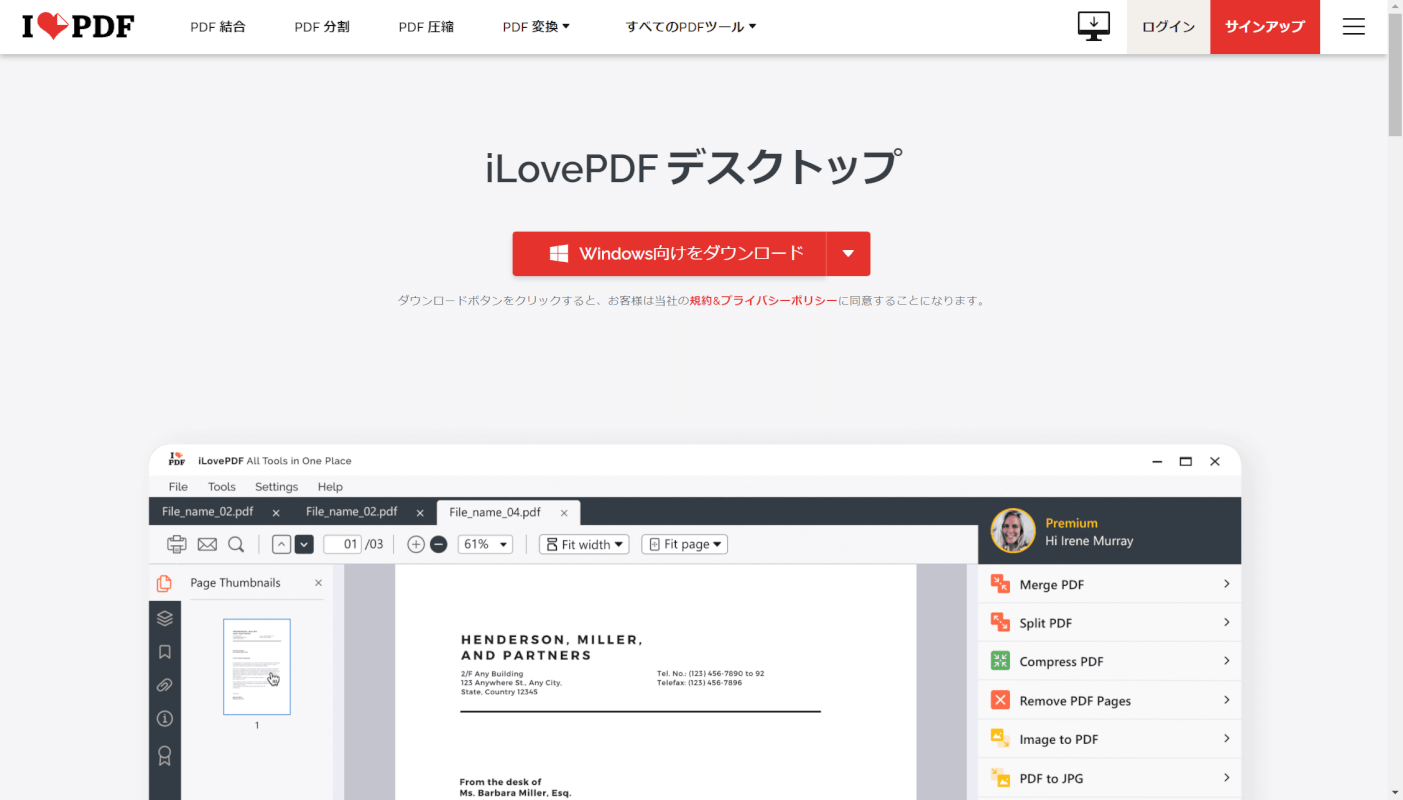Open PDF 圧縮 in the top navigation
This screenshot has width=1403, height=800.
[426, 27]
